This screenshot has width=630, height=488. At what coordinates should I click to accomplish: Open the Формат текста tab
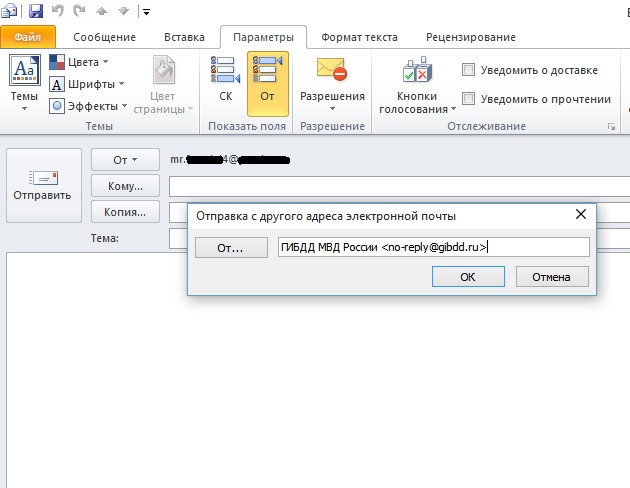point(355,37)
